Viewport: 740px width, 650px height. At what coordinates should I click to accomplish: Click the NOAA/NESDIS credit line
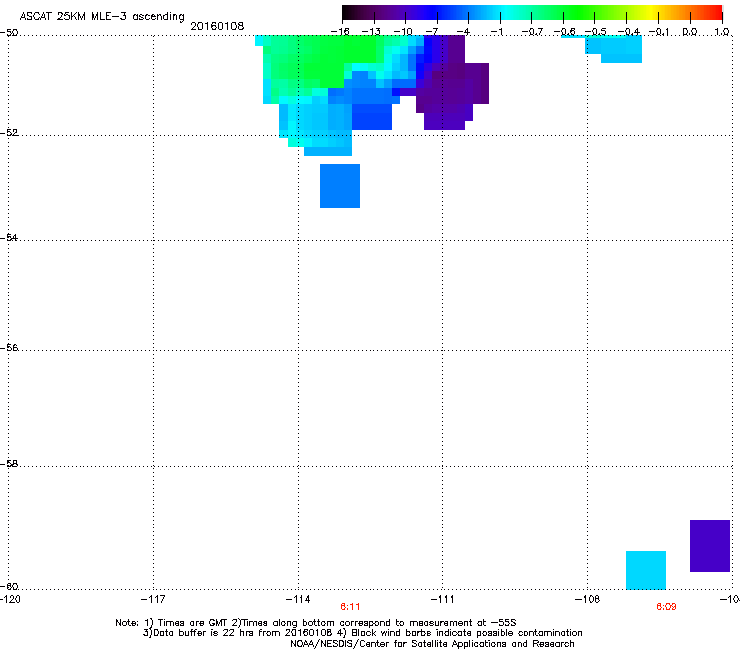(x=432, y=643)
